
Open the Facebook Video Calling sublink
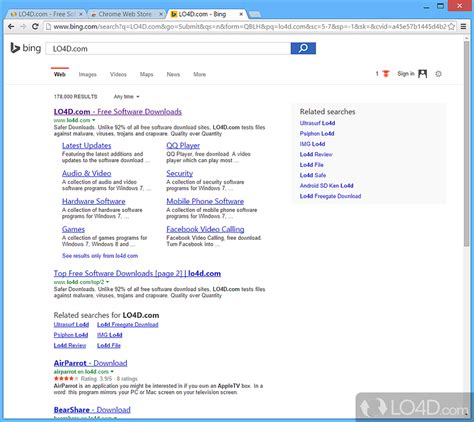click(x=205, y=229)
